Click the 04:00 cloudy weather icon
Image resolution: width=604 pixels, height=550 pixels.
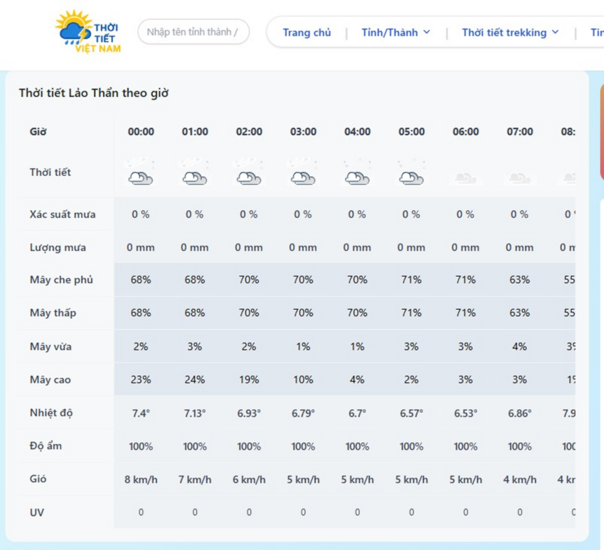pyautogui.click(x=357, y=177)
